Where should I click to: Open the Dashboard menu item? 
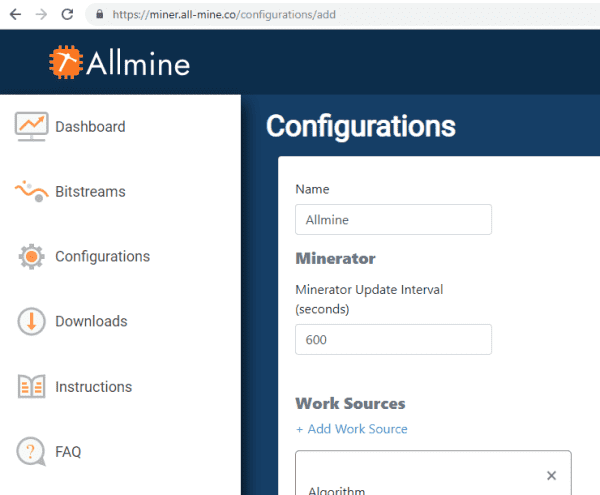tap(90, 127)
